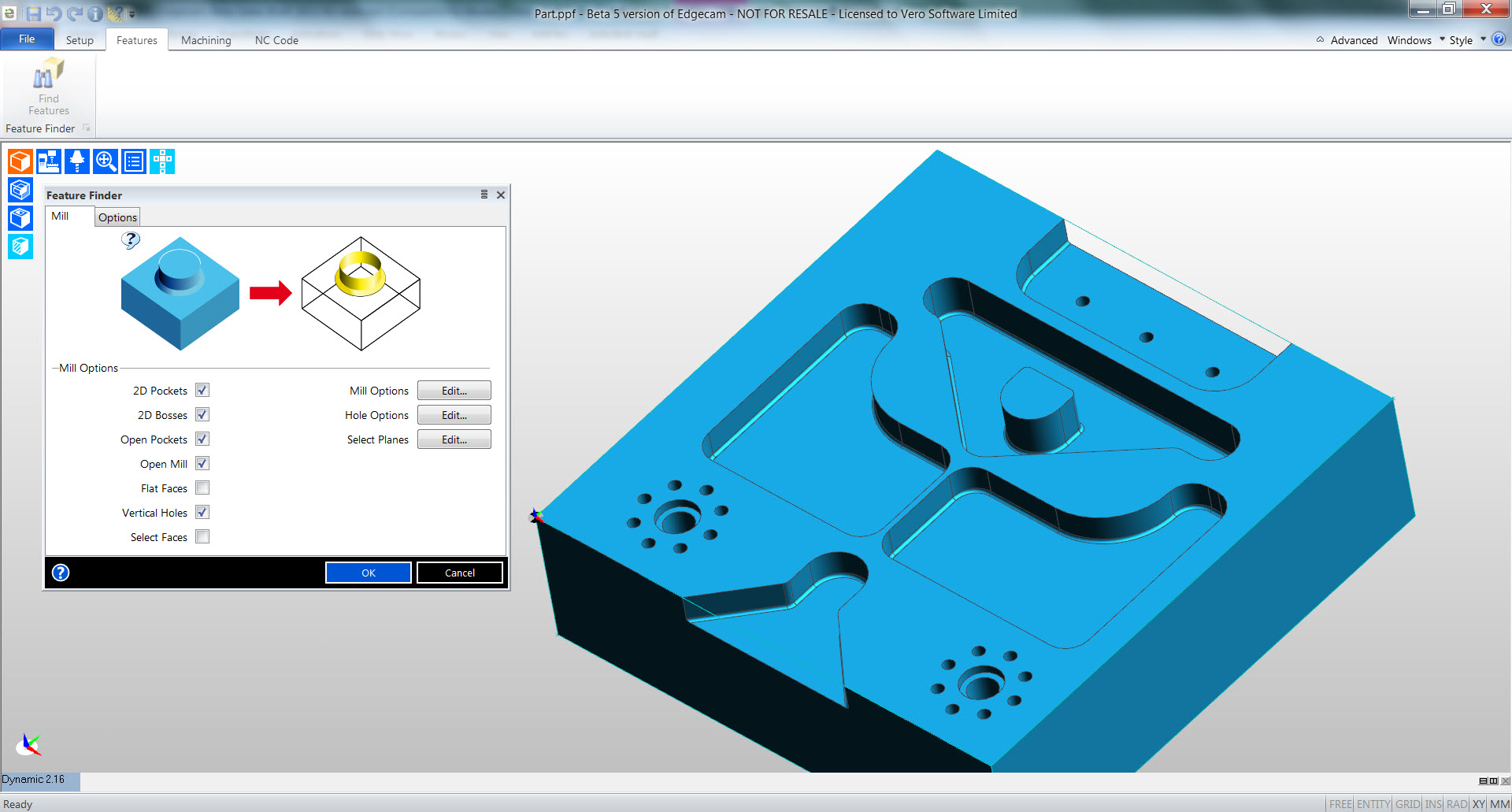Switch to the Machining ribbon tab
The width and height of the screenshot is (1512, 812).
click(x=206, y=40)
